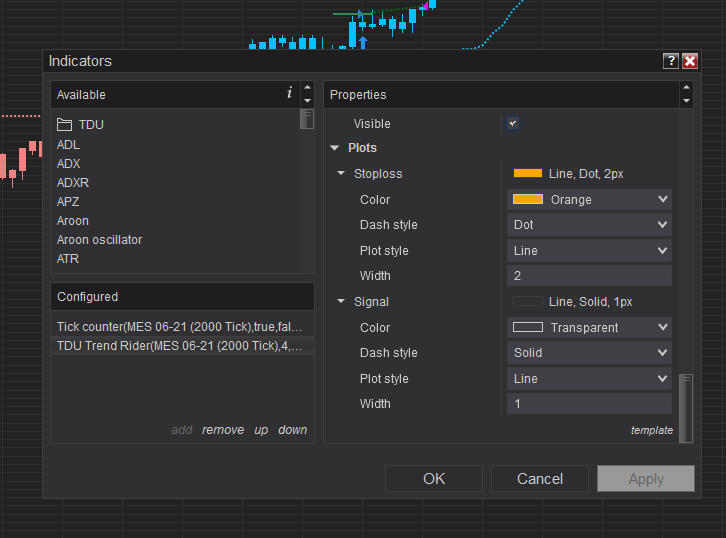Image resolution: width=726 pixels, height=538 pixels.
Task: Close the Indicators dialog
Action: pyautogui.click(x=690, y=61)
